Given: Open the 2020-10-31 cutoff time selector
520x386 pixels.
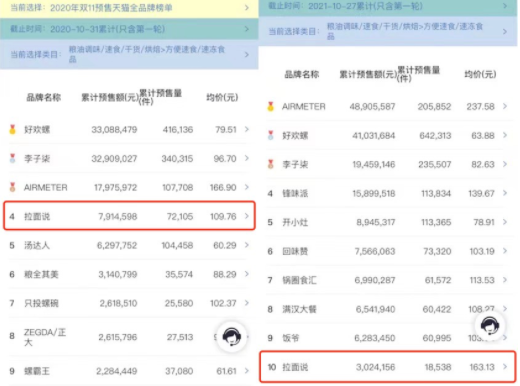Looking at the screenshot, I should tap(129, 29).
